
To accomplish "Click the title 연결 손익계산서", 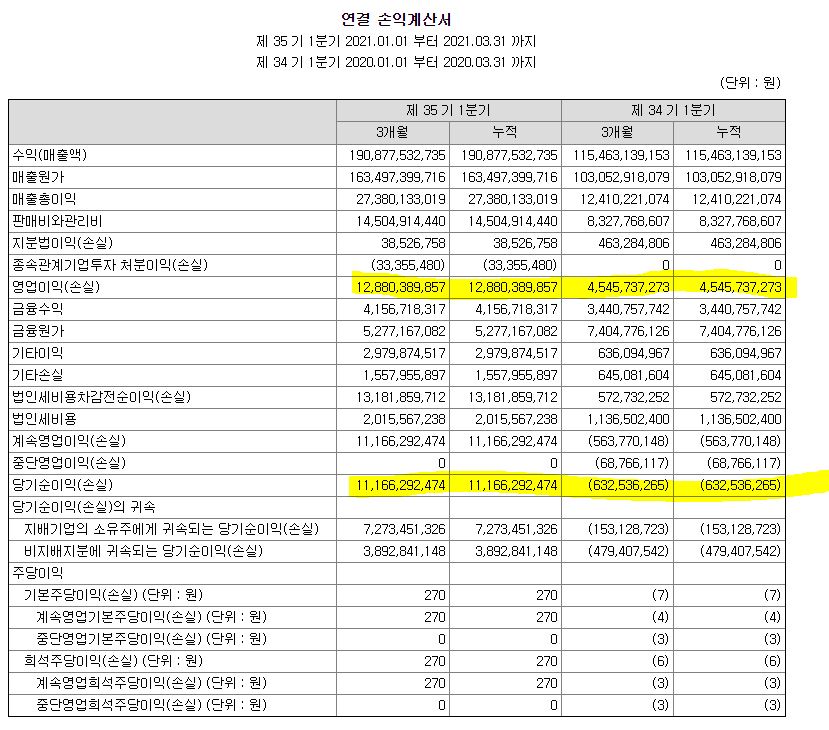I will [x=396, y=20].
